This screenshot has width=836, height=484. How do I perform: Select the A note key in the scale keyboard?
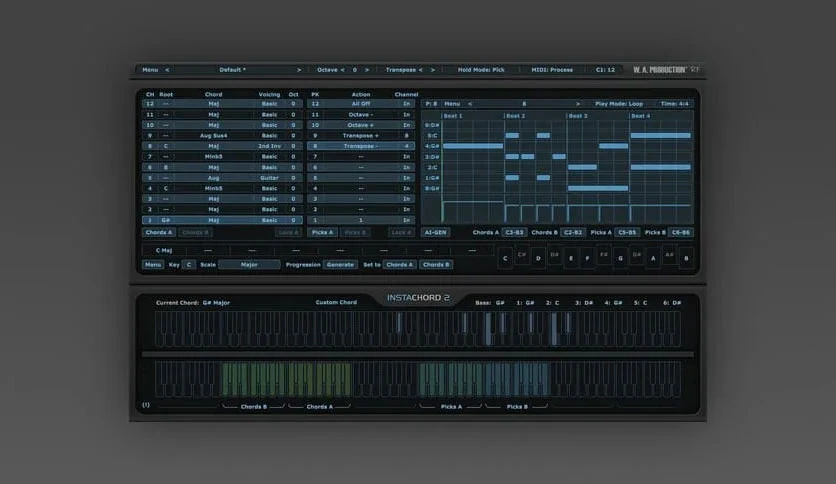[653, 258]
